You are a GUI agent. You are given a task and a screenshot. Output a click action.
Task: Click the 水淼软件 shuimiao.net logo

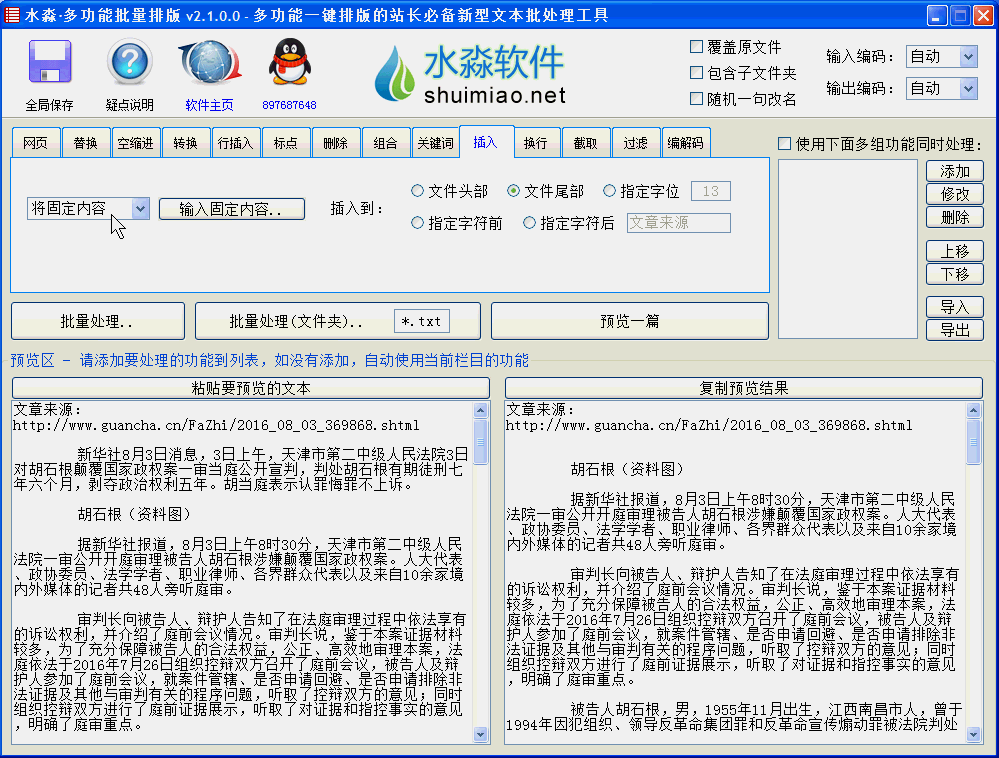(470, 74)
